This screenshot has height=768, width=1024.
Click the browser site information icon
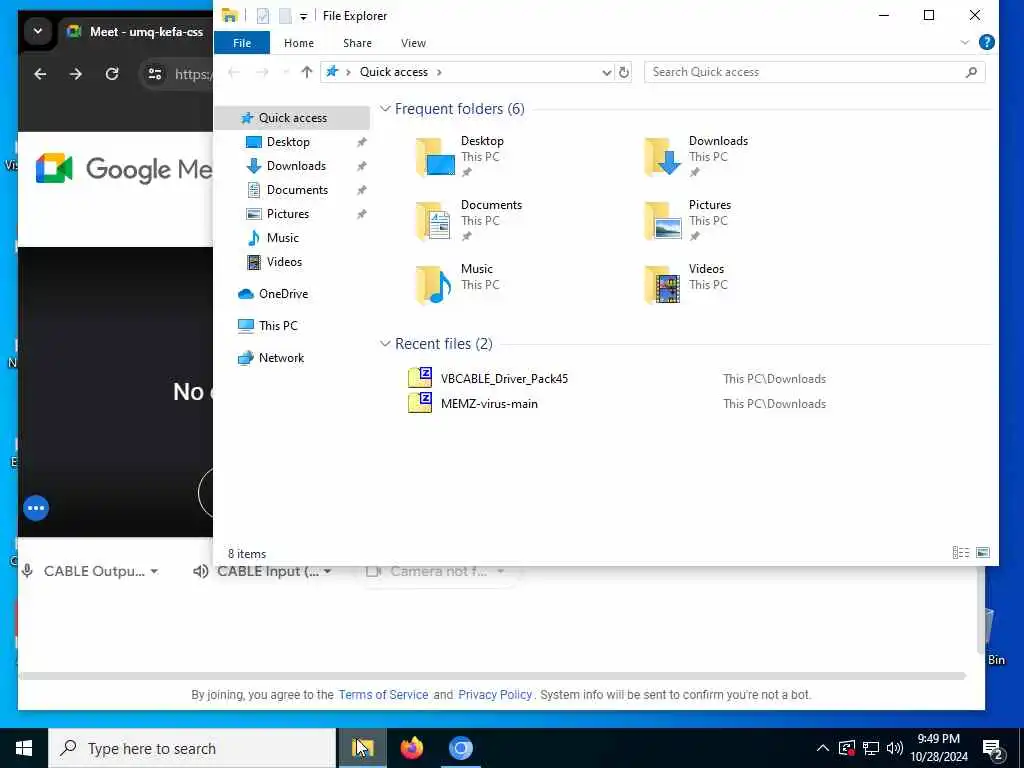coord(155,74)
